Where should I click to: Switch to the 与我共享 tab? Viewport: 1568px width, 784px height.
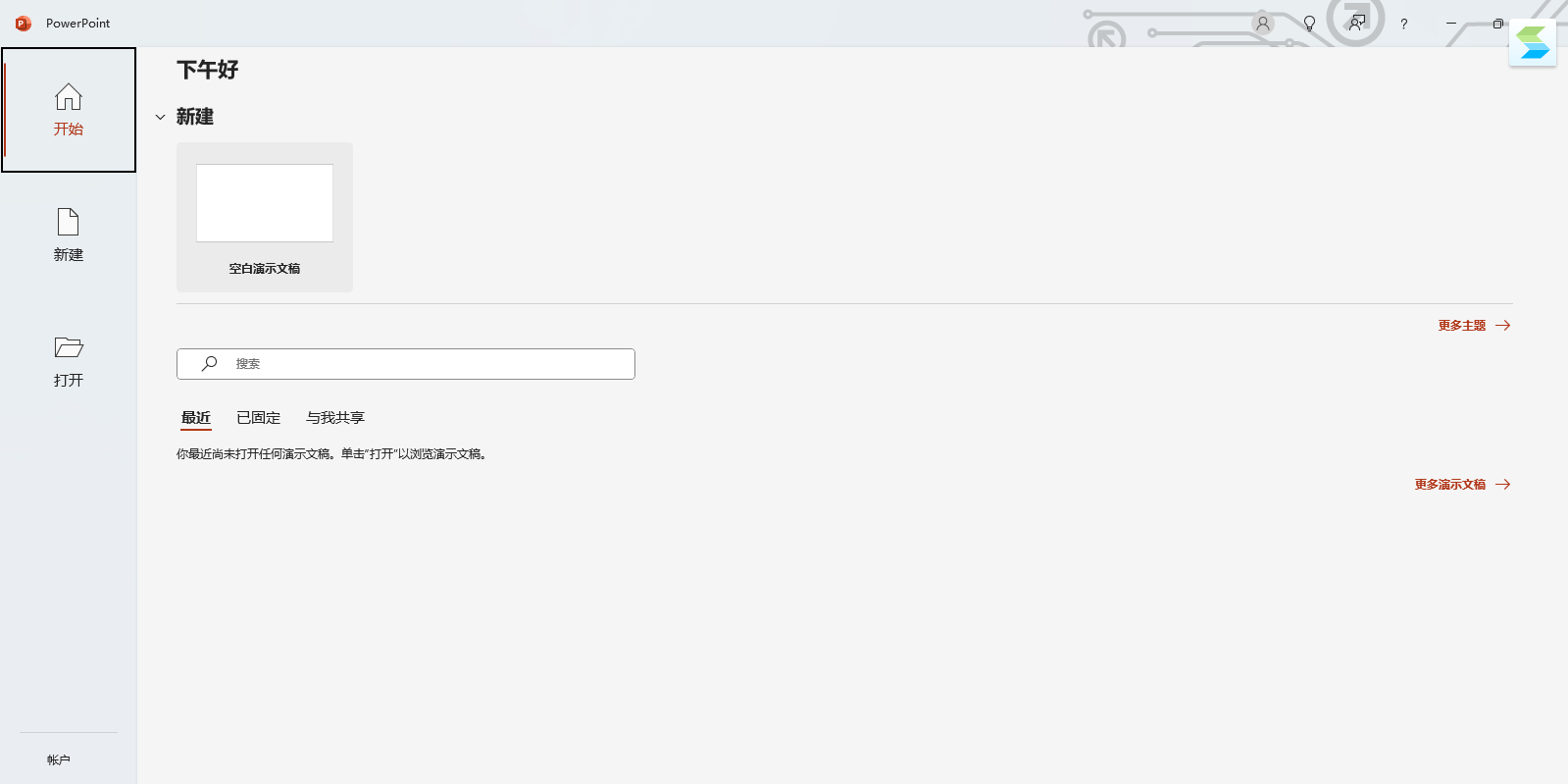click(x=334, y=418)
